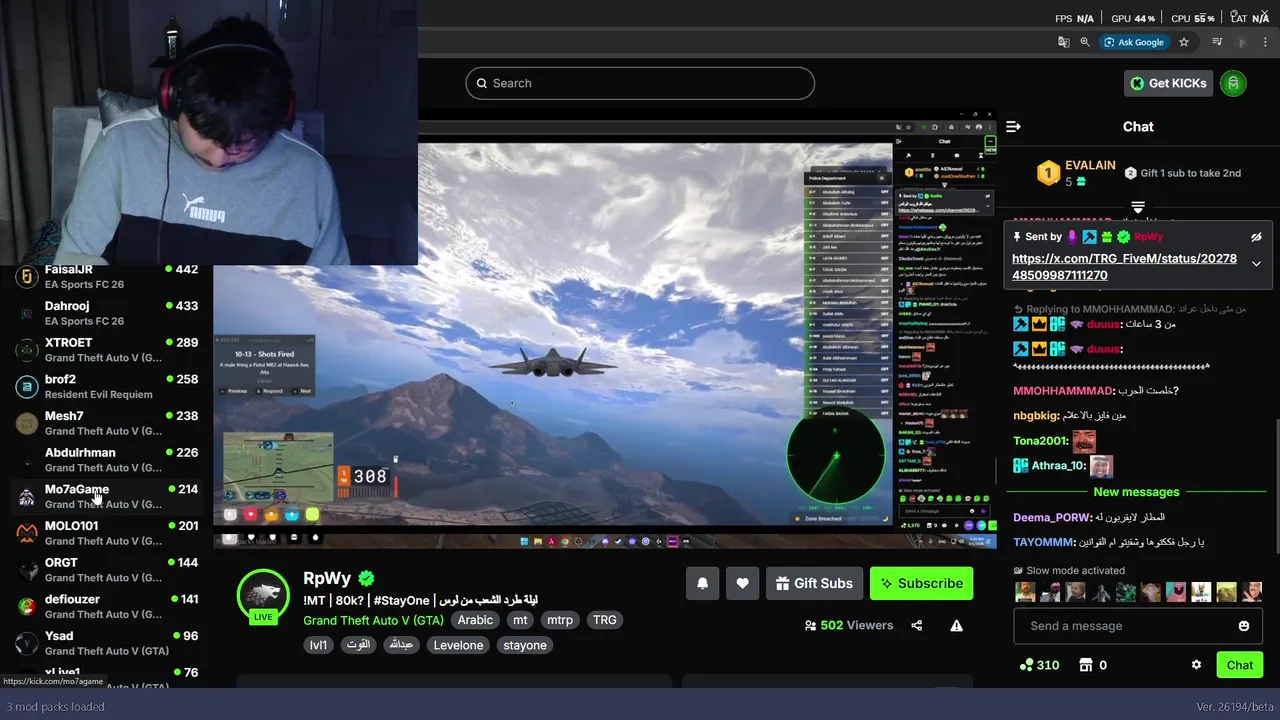Screen dimensions: 1280x720
Task: Click the Ask Google lens button
Action: click(1134, 42)
